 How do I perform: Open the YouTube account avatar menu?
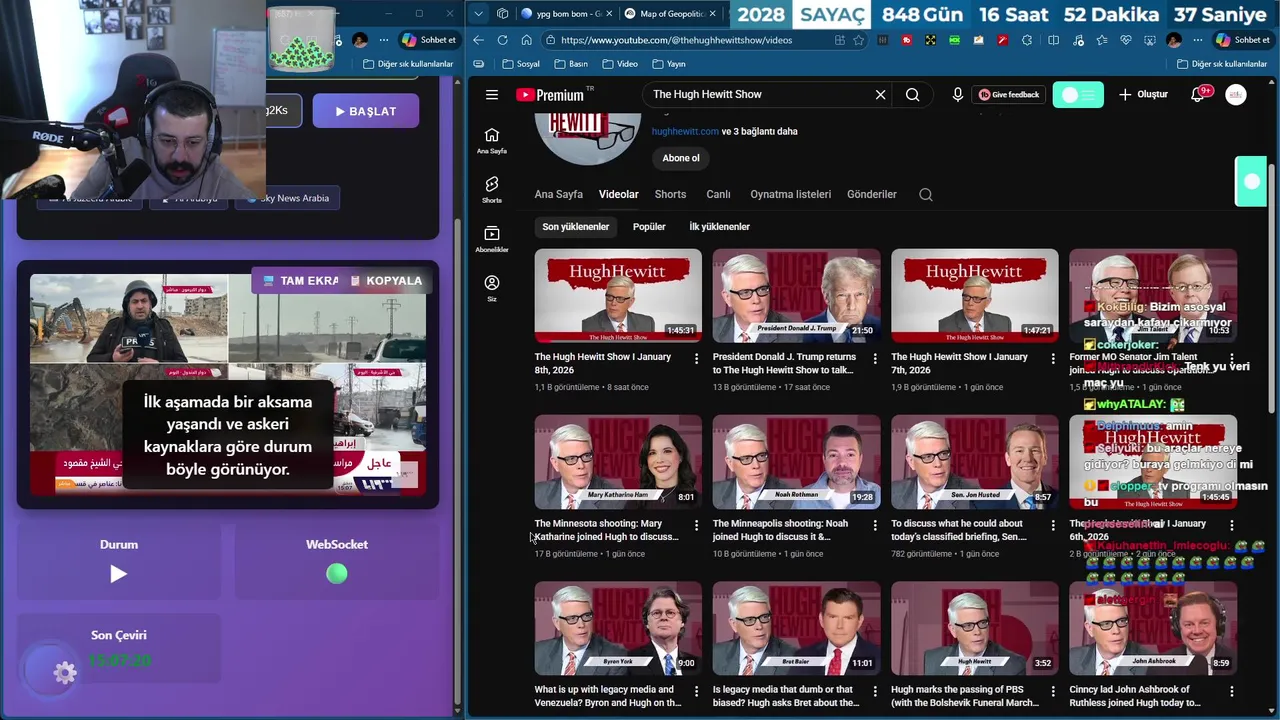[x=1236, y=95]
